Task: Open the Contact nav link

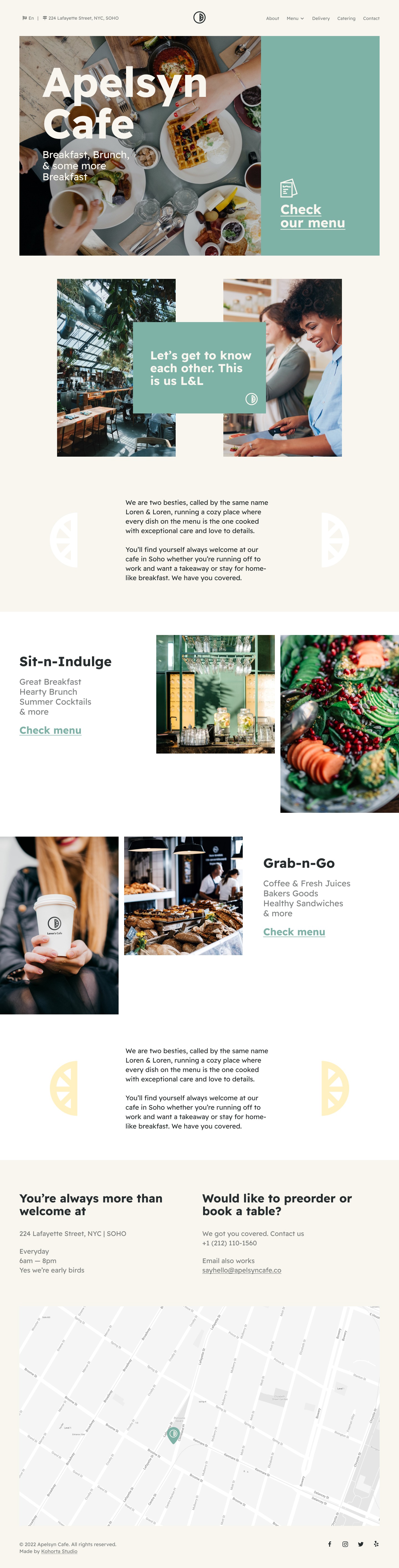Action: [371, 18]
